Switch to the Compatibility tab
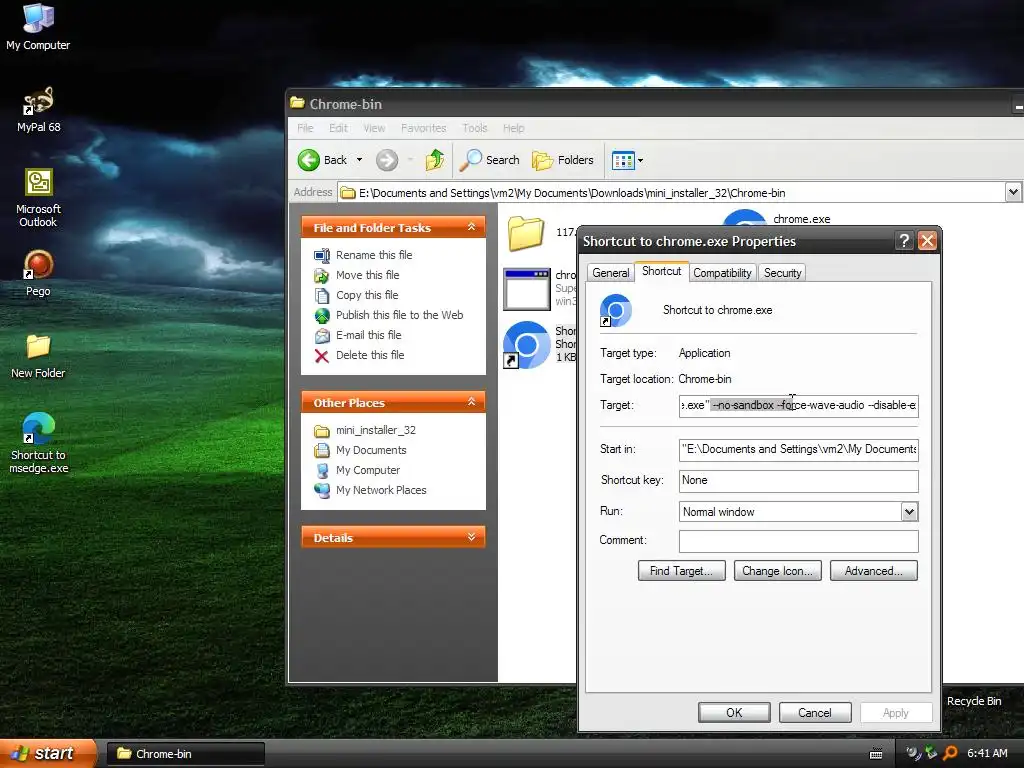This screenshot has height=768, width=1024. click(x=722, y=273)
